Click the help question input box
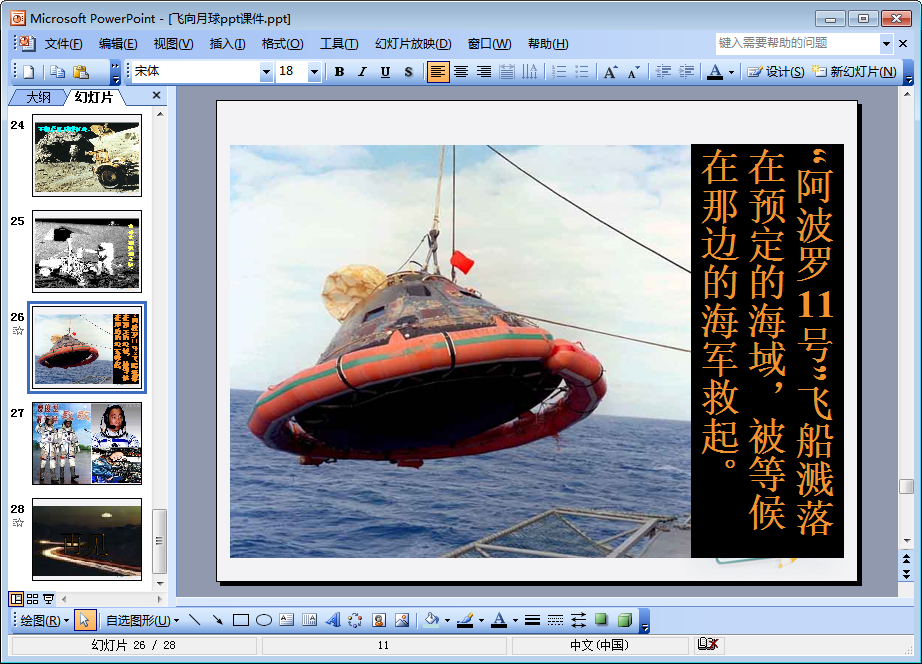Viewport: 922px width, 664px height. 798,43
